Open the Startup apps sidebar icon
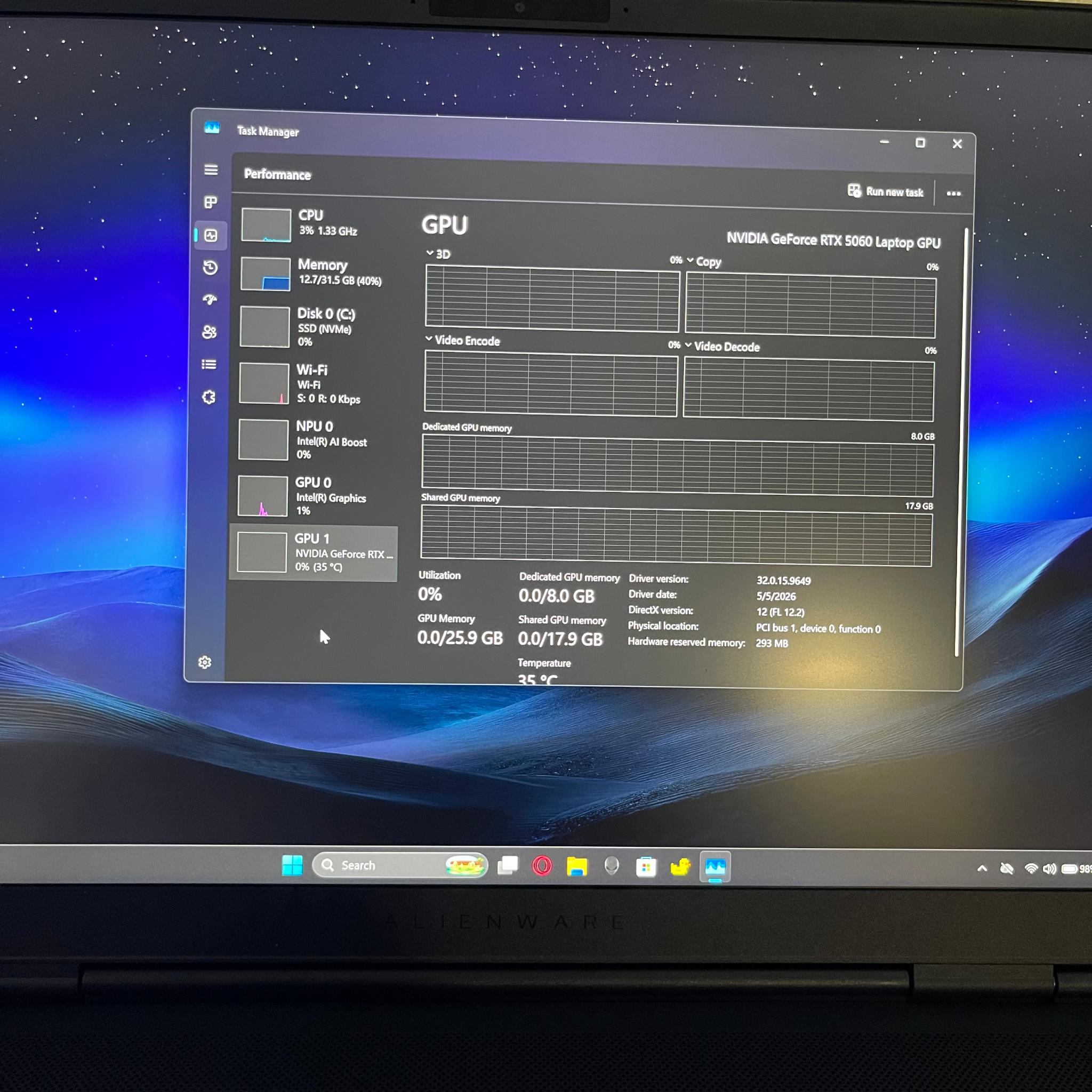Viewport: 1092px width, 1092px height. point(210,300)
